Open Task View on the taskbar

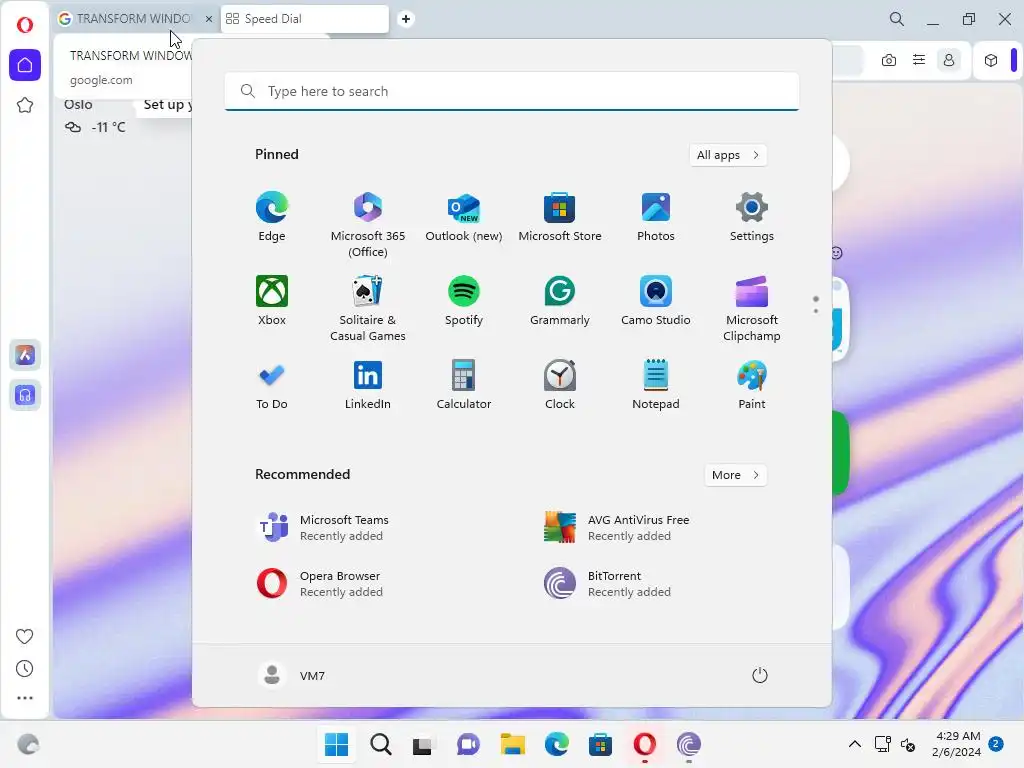click(x=423, y=744)
